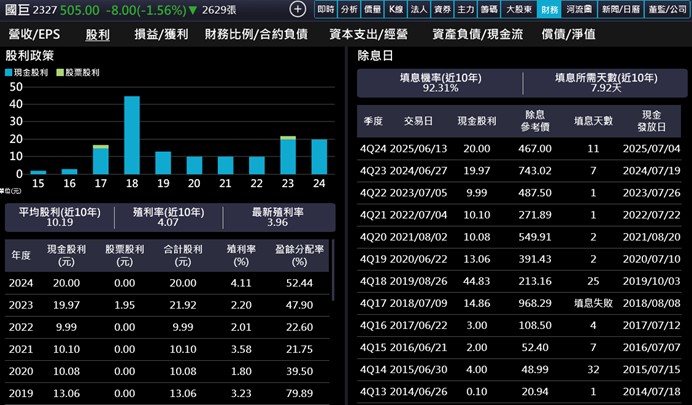692x405 pixels.
Task: Go to the 新聞/日曆 tab
Action: pos(622,9)
